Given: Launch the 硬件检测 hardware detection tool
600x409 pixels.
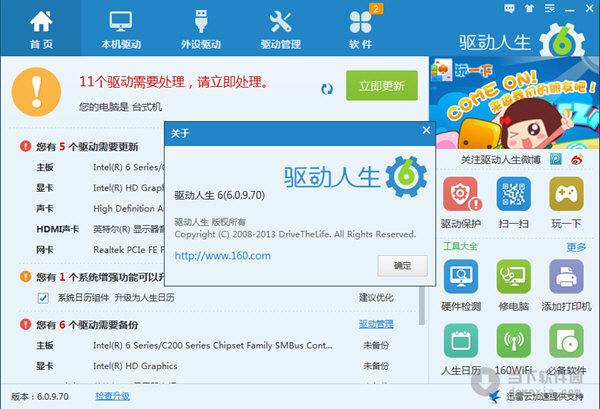Looking at the screenshot, I should pyautogui.click(x=461, y=278).
